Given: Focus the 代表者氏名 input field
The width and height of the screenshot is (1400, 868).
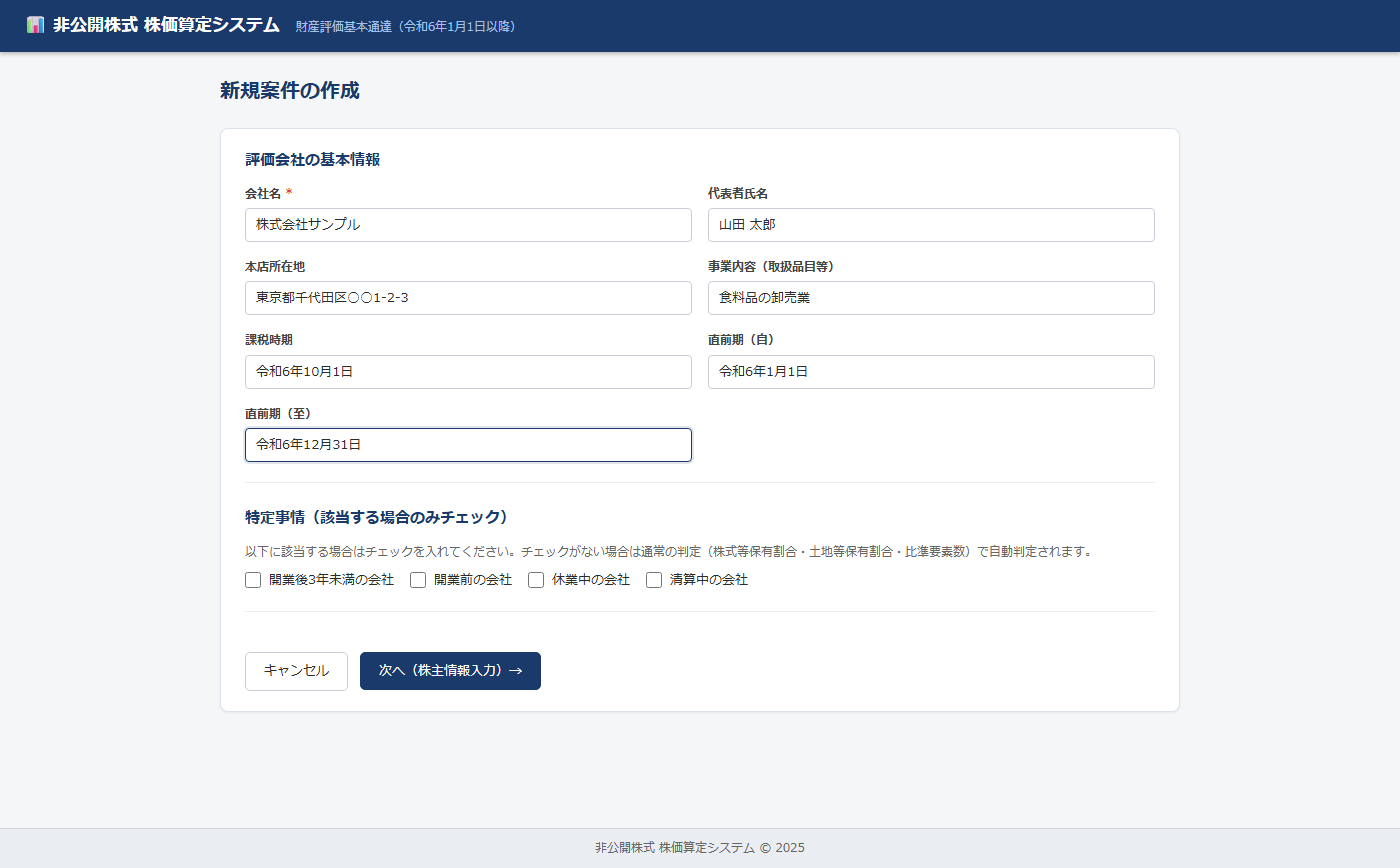Looking at the screenshot, I should click(x=931, y=225).
